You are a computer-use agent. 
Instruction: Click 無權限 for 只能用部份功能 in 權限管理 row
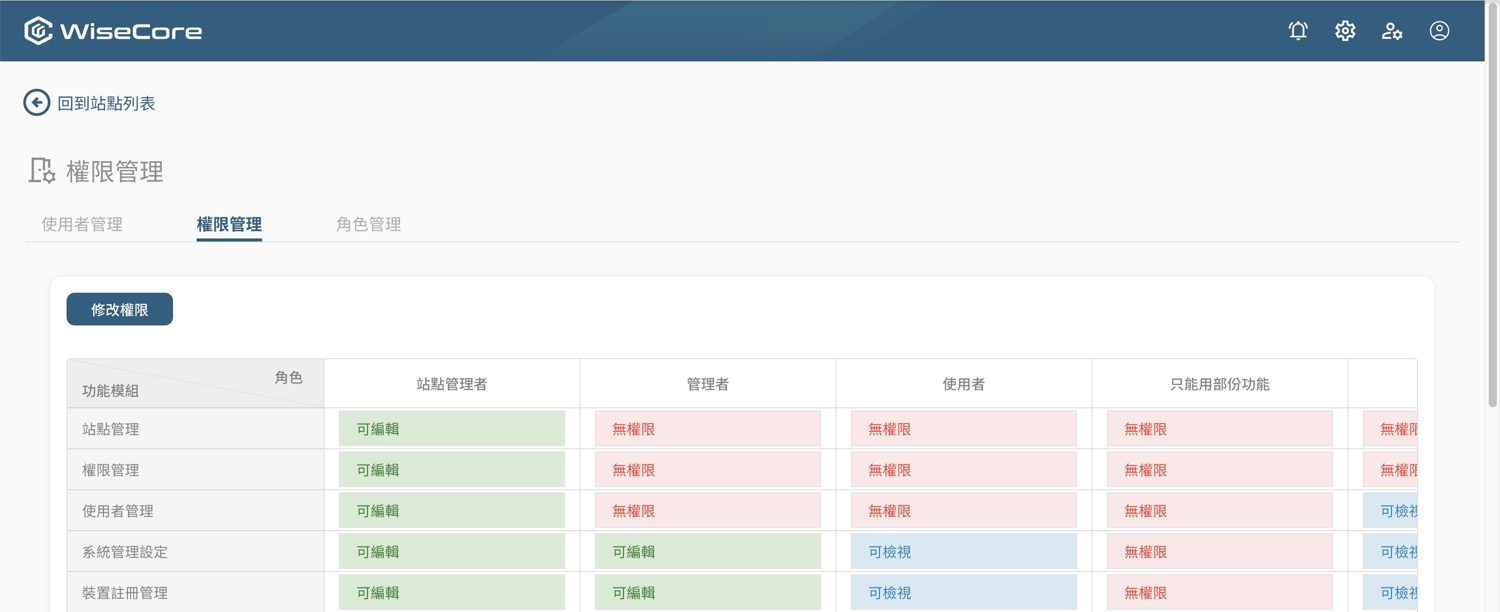tap(1220, 470)
